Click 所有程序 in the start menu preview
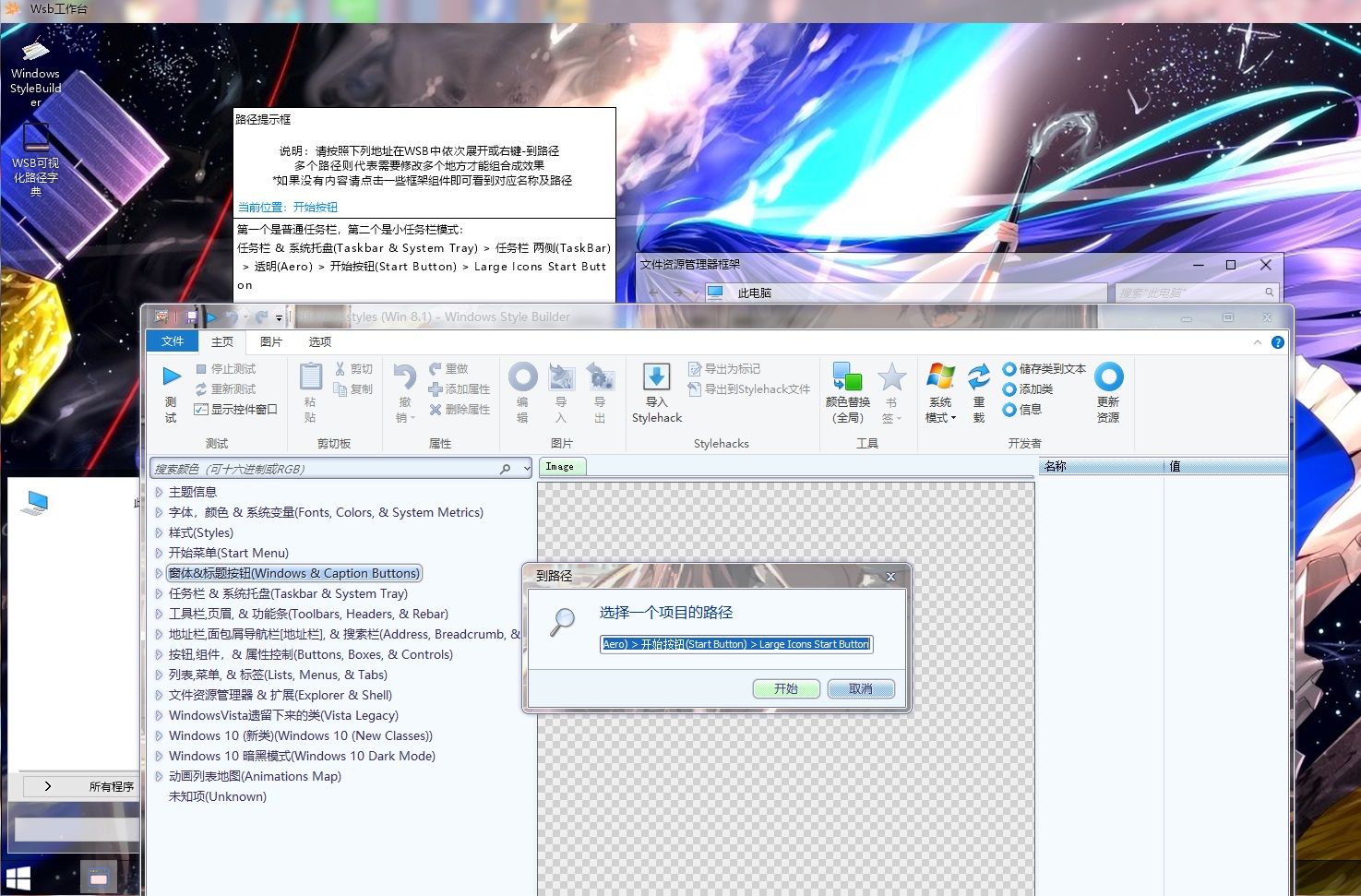 tap(112, 787)
